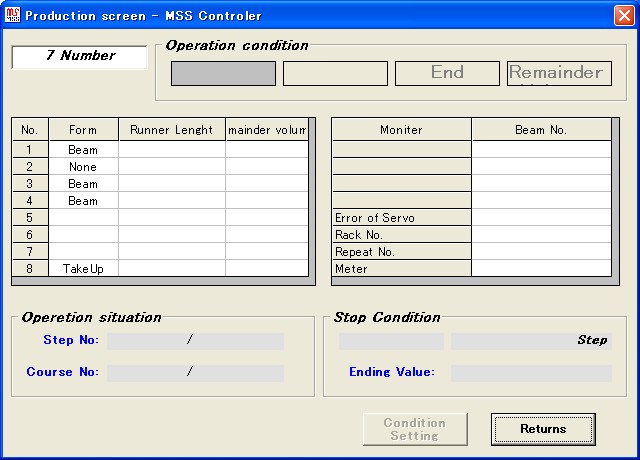Viewport: 640px width, 460px height.
Task: Click the MSS Controler title bar icon
Action: pyautogui.click(x=13, y=15)
